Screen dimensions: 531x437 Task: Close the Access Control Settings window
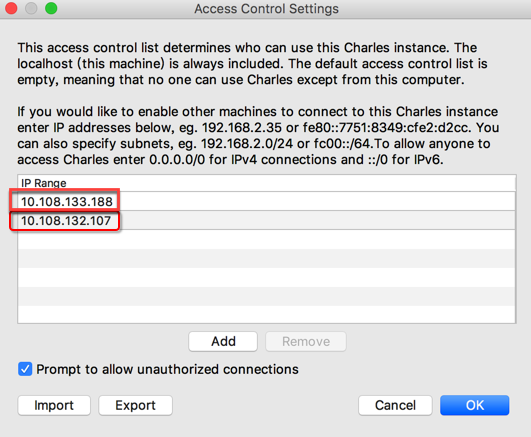[11, 8]
